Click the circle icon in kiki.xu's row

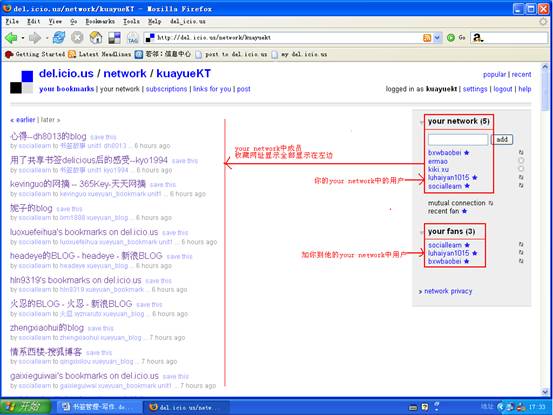point(521,169)
